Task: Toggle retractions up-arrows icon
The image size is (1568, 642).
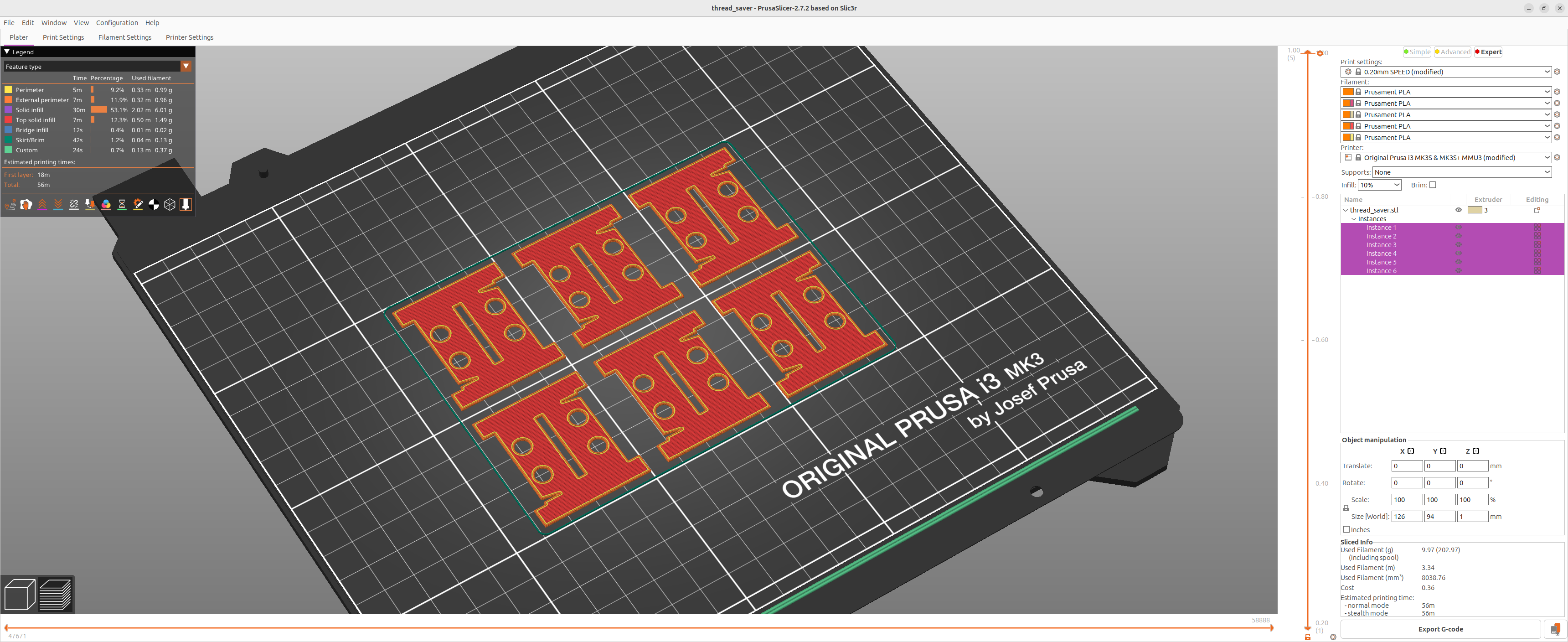Action: [x=42, y=205]
